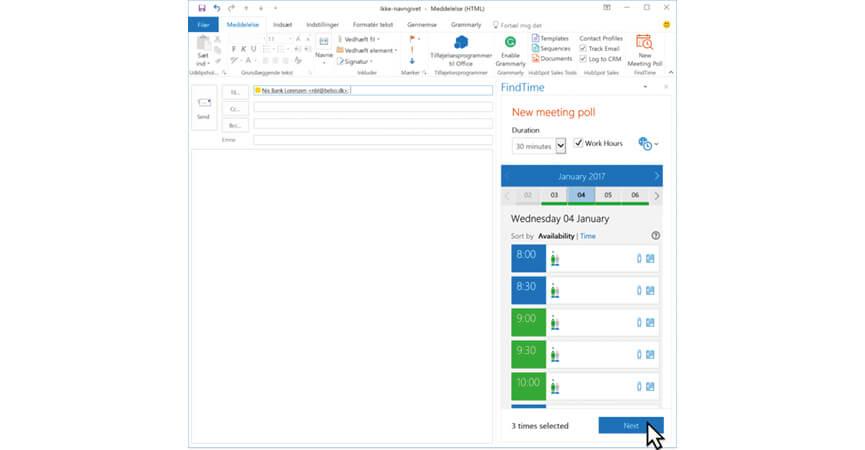Toggle the Log to CRM checkbox

[x=584, y=58]
